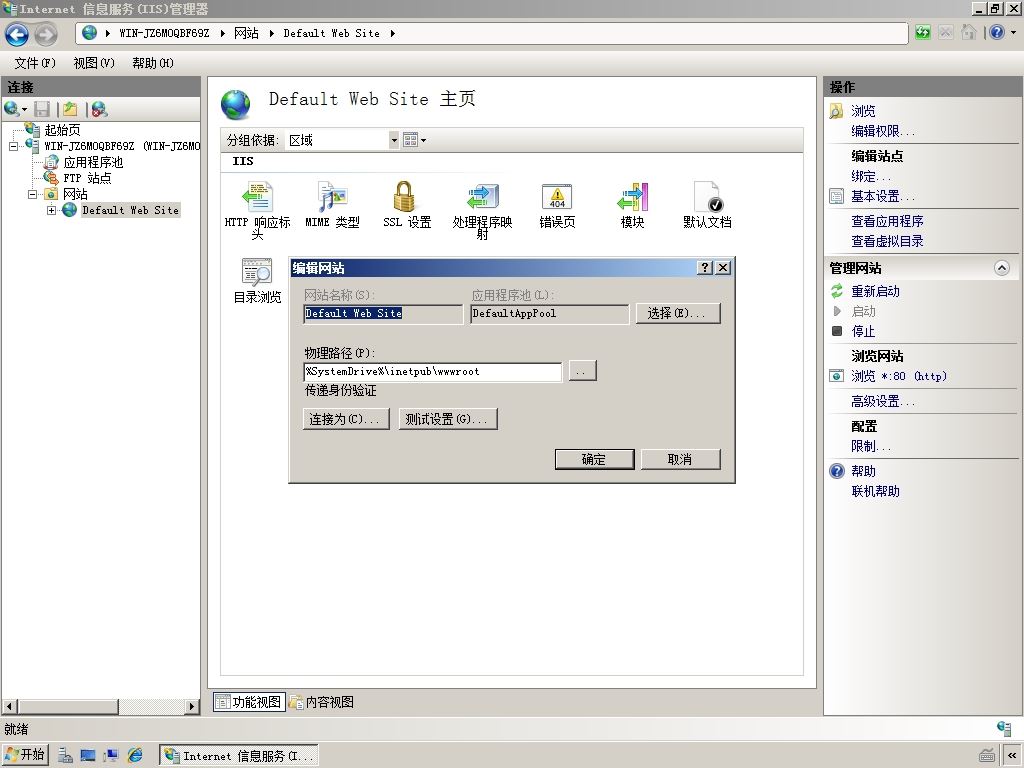The width and height of the screenshot is (1024, 768).
Task: Click the home toolbar icon
Action: pos(969,33)
